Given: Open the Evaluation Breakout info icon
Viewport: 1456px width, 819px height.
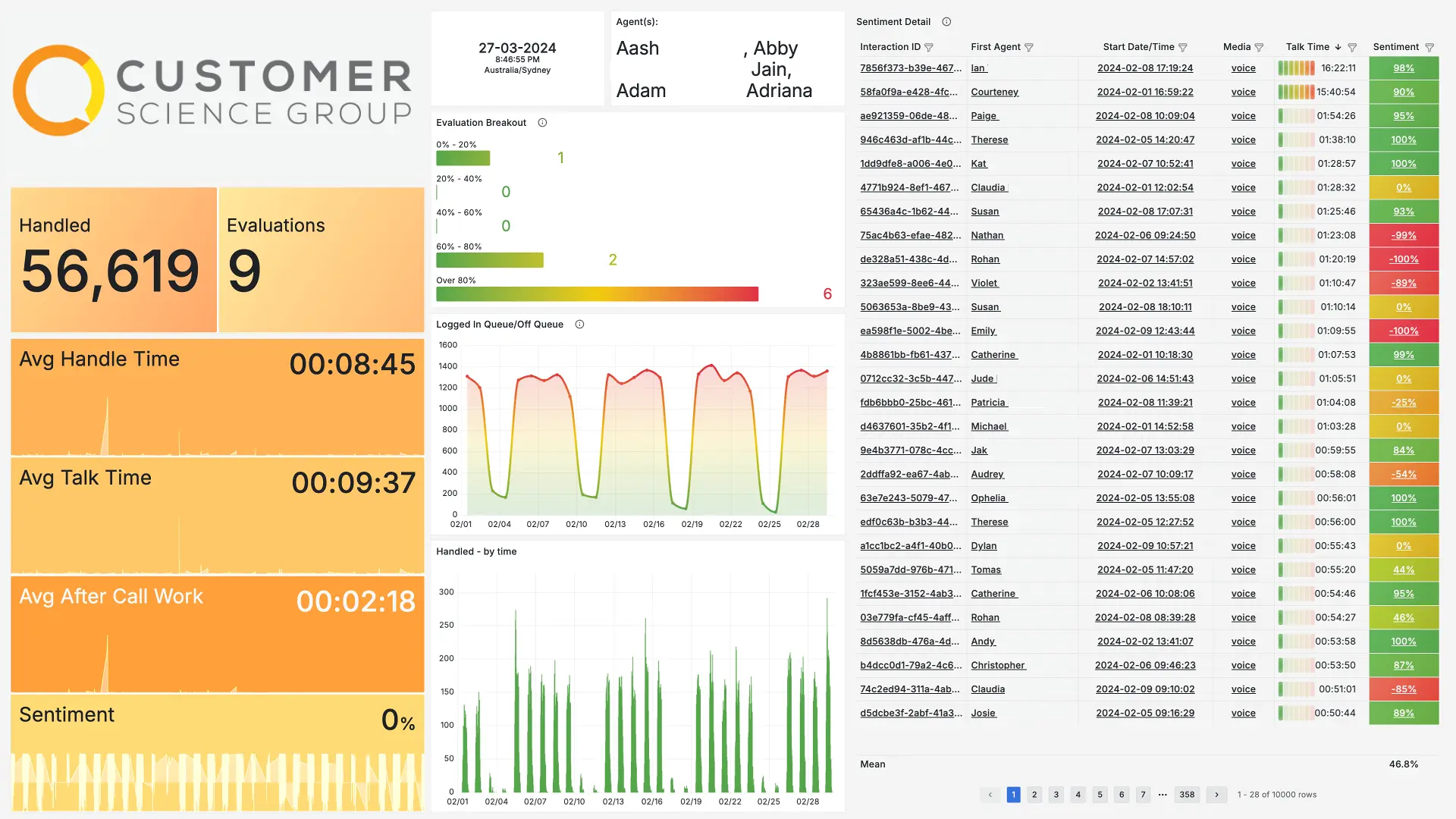Looking at the screenshot, I should click(542, 123).
